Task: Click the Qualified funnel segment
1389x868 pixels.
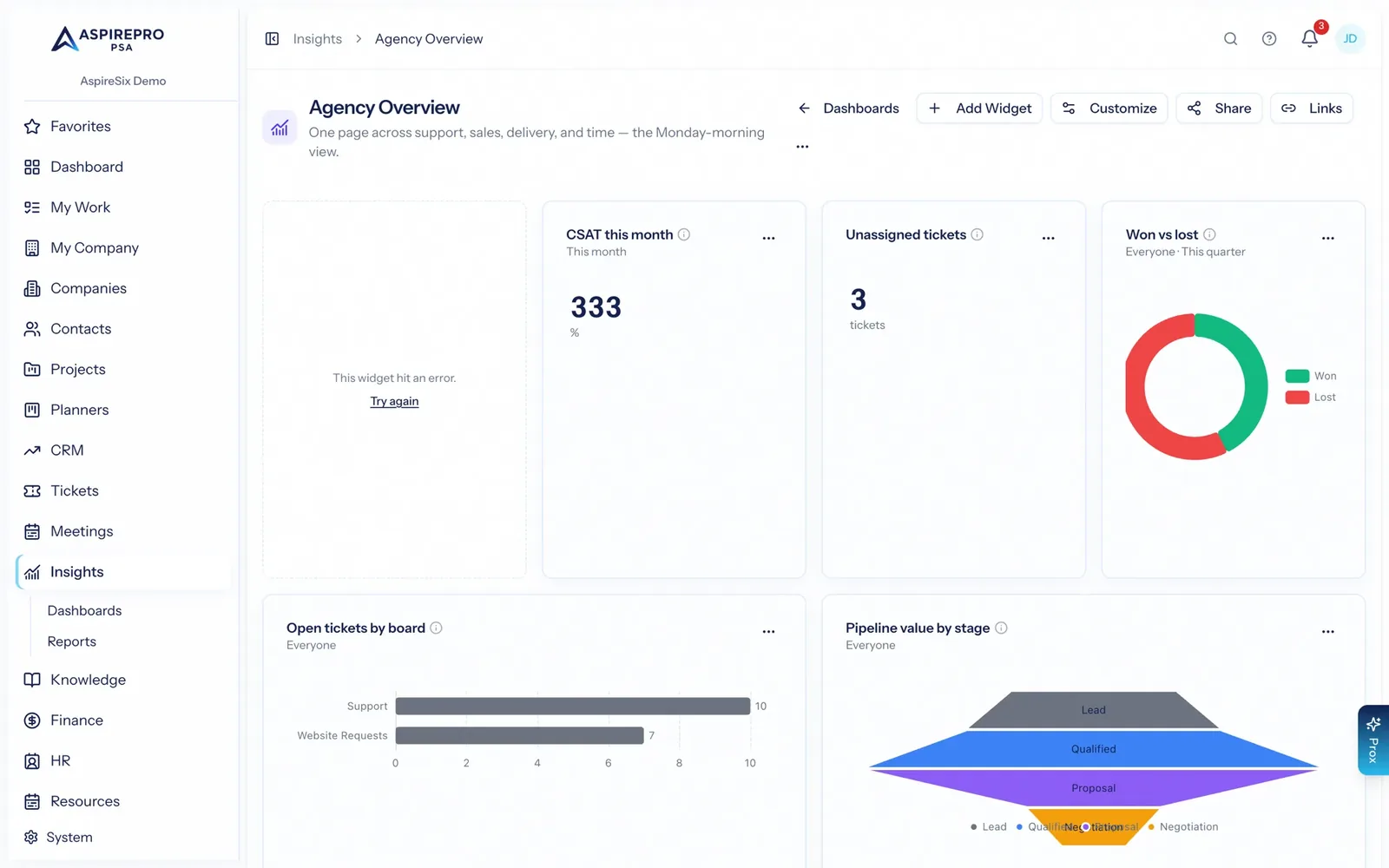Action: click(1094, 749)
